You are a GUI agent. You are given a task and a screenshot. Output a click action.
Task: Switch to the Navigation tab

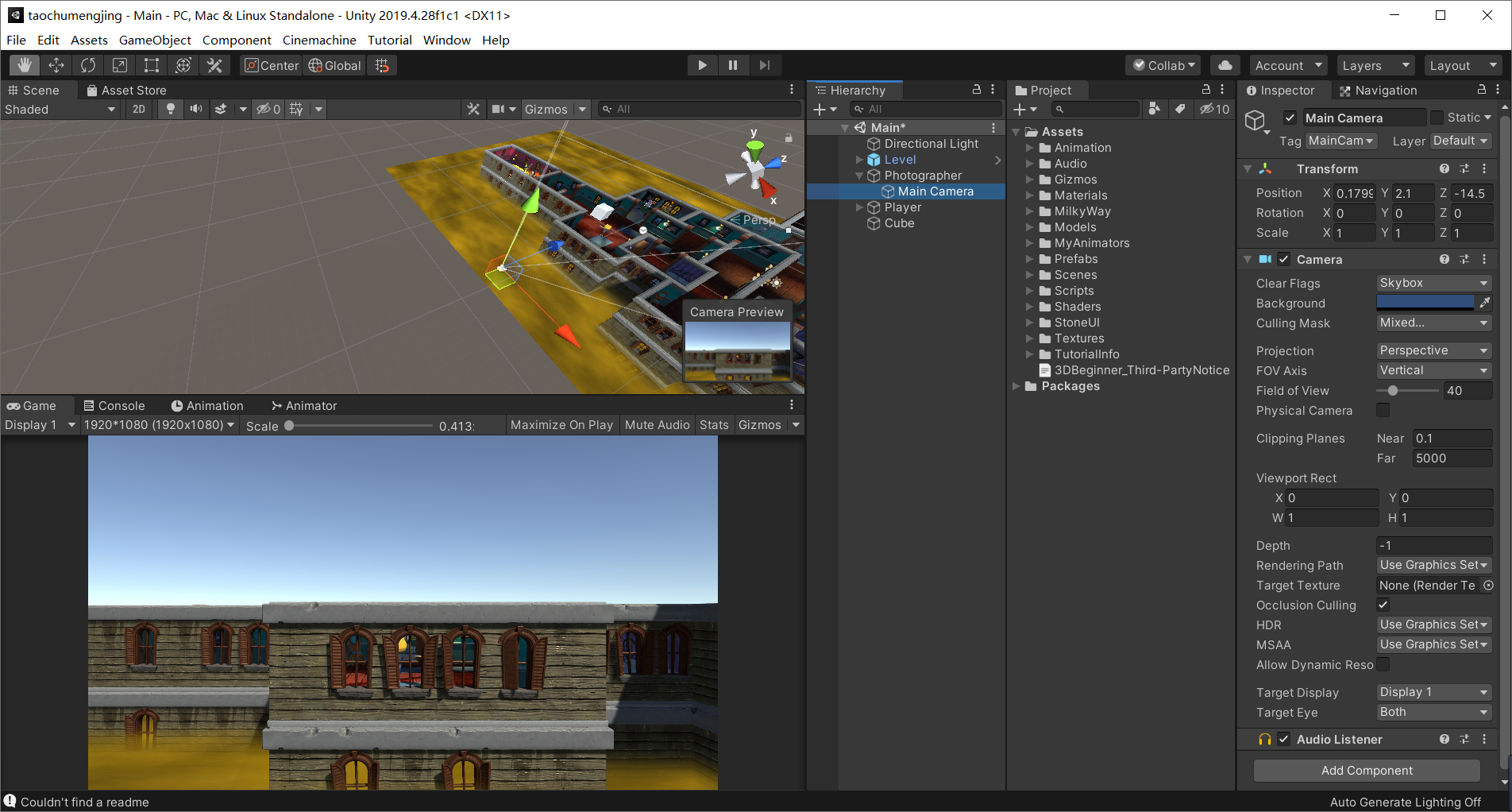tap(1378, 90)
